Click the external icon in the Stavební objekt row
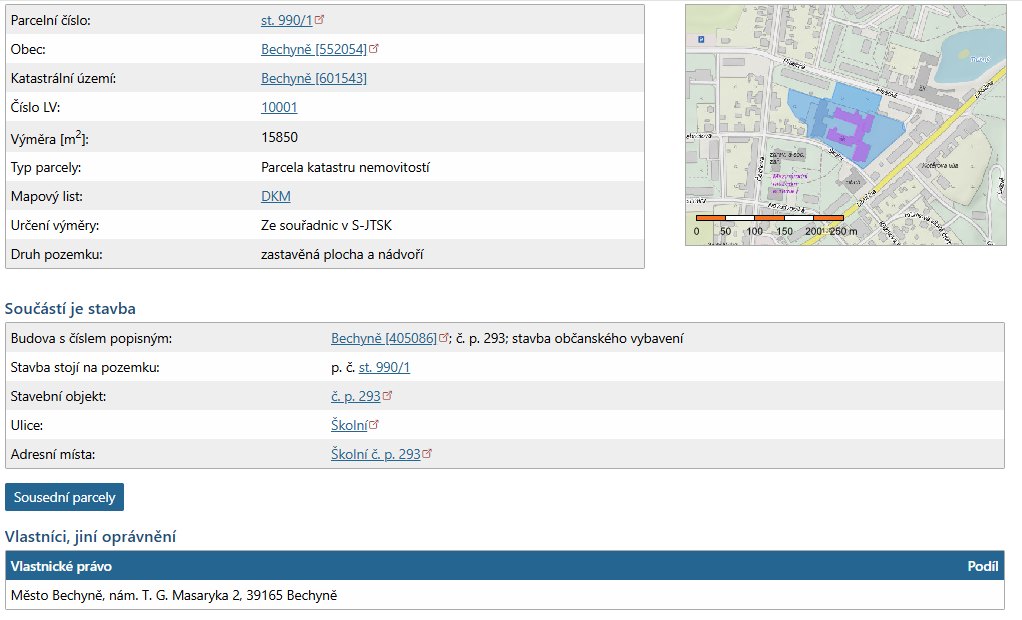 (x=388, y=395)
